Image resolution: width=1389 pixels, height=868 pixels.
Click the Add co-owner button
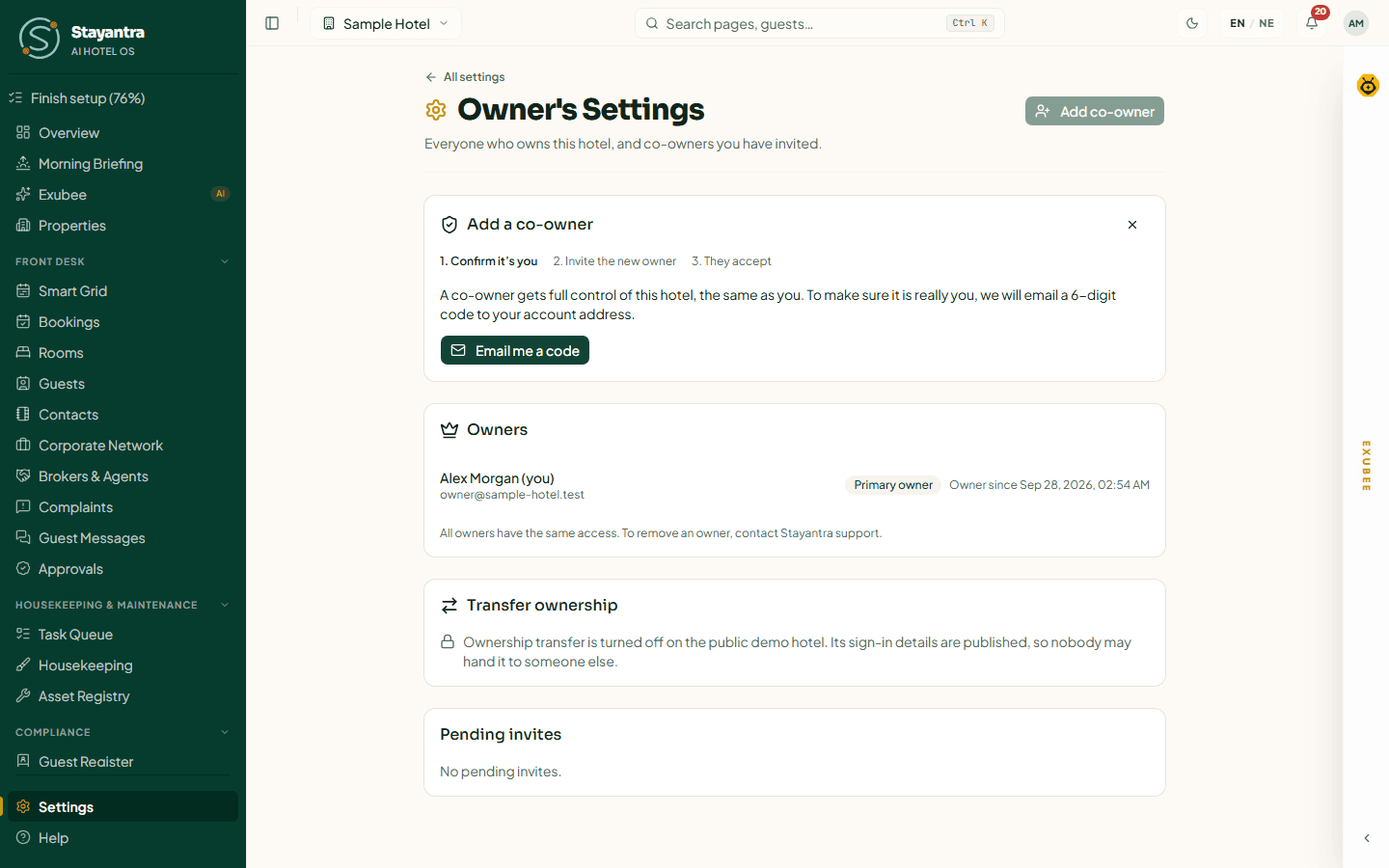pyautogui.click(x=1095, y=111)
